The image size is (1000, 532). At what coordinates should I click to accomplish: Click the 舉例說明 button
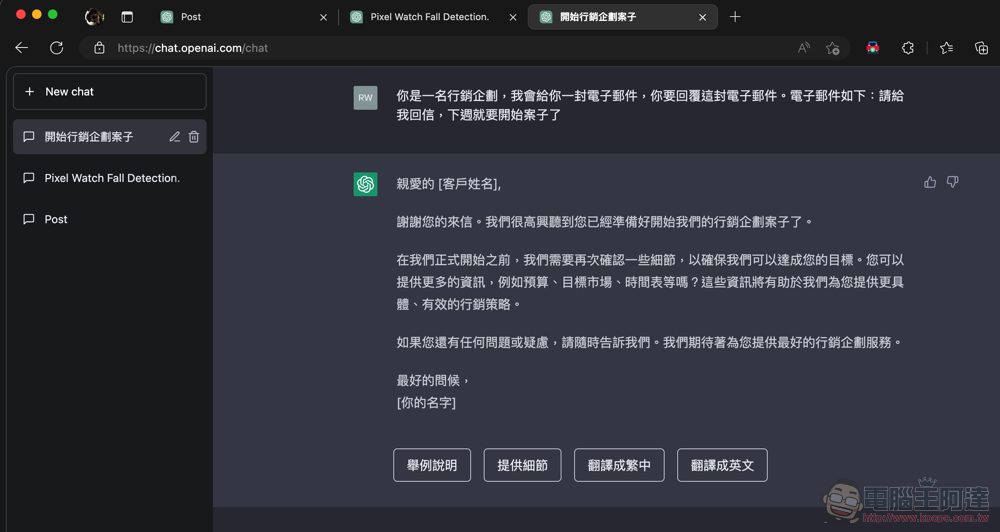pos(432,465)
